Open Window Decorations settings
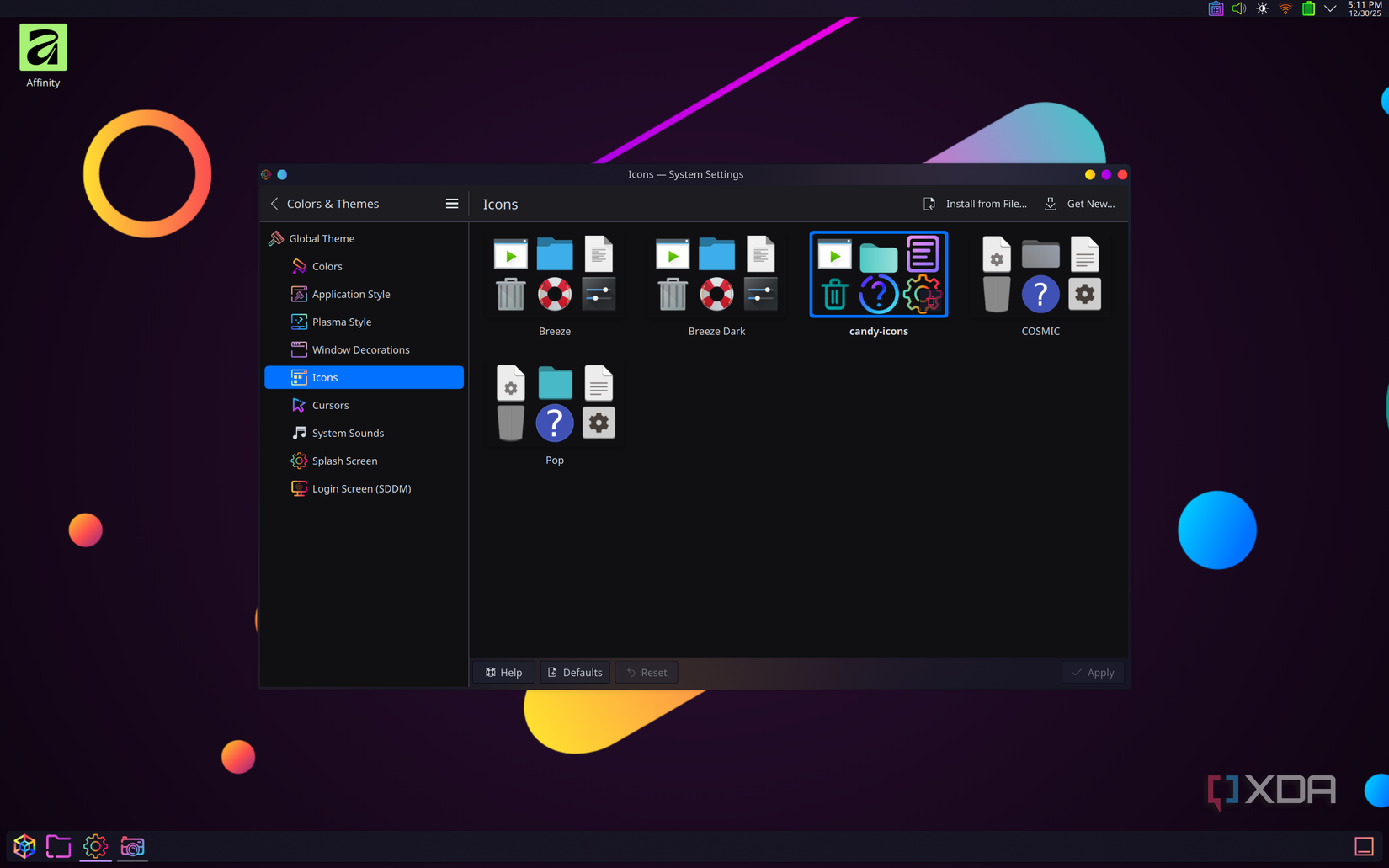This screenshot has height=868, width=1389. click(x=361, y=349)
